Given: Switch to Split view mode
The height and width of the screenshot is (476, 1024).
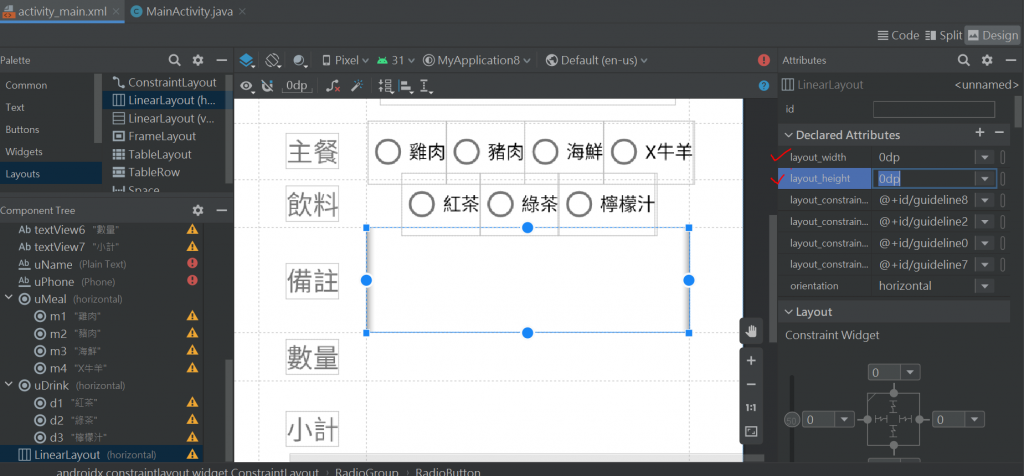Looking at the screenshot, I should coord(944,35).
